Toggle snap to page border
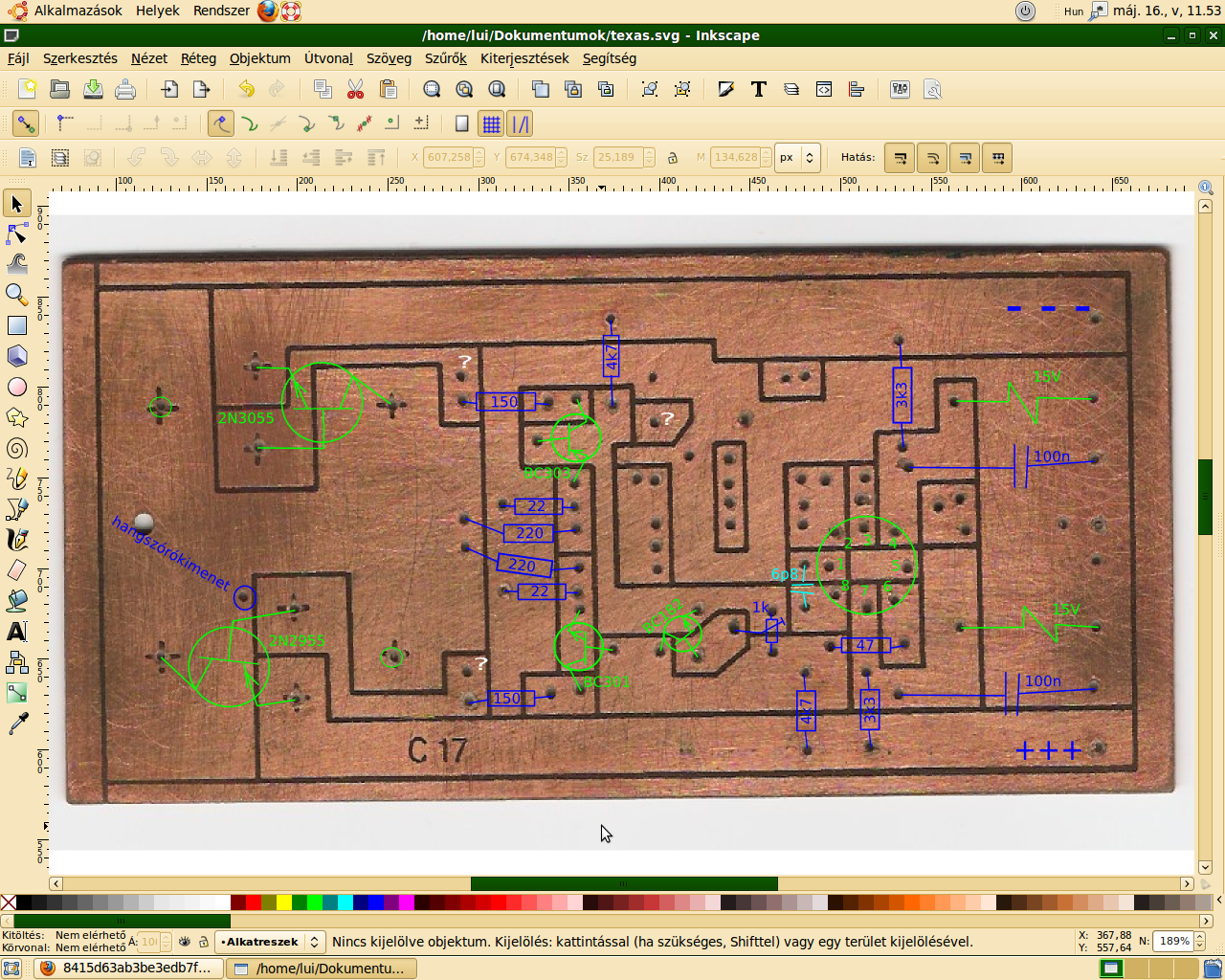This screenshot has height=980, width=1225. pyautogui.click(x=461, y=123)
